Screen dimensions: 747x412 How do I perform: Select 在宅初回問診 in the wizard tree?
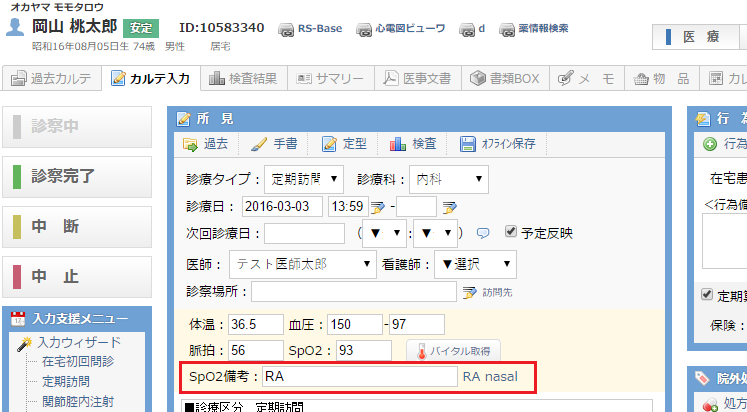click(x=78, y=362)
